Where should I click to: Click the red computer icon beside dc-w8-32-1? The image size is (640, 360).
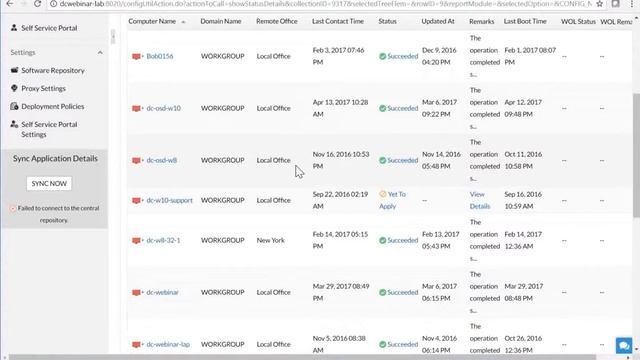(136, 240)
